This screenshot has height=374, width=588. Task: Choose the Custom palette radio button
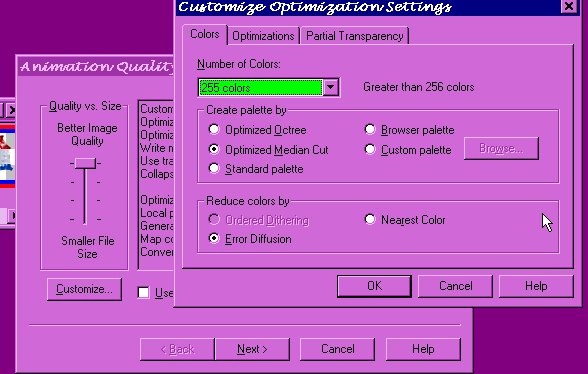(370, 149)
